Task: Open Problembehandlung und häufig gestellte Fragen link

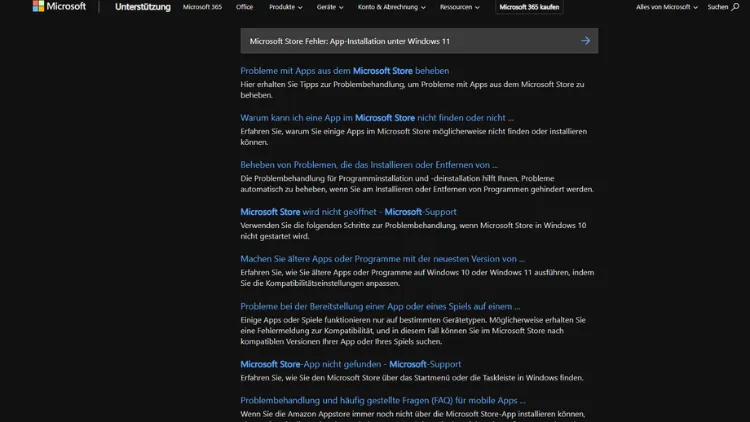Action: click(x=383, y=400)
